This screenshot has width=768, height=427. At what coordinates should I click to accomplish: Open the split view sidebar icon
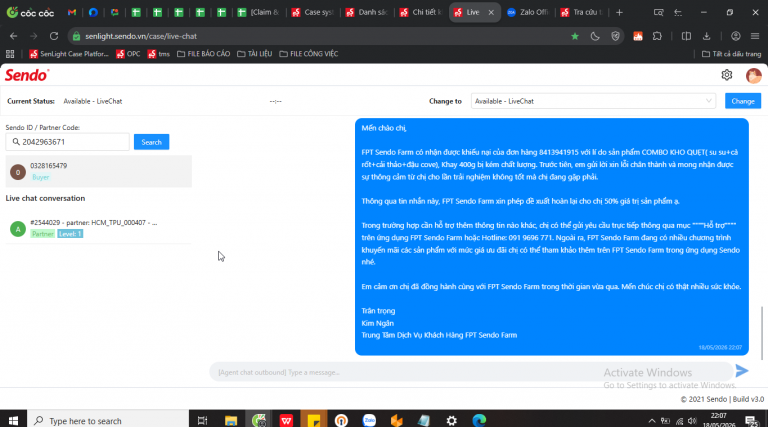(x=686, y=36)
